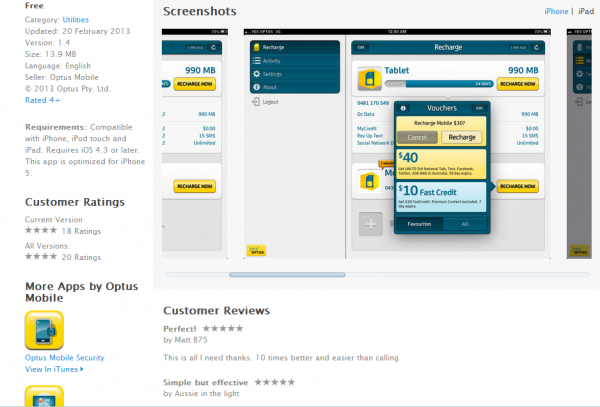Viewport: 600px width, 407px height.
Task: Click the Logout icon in screenshot
Action: 256,102
